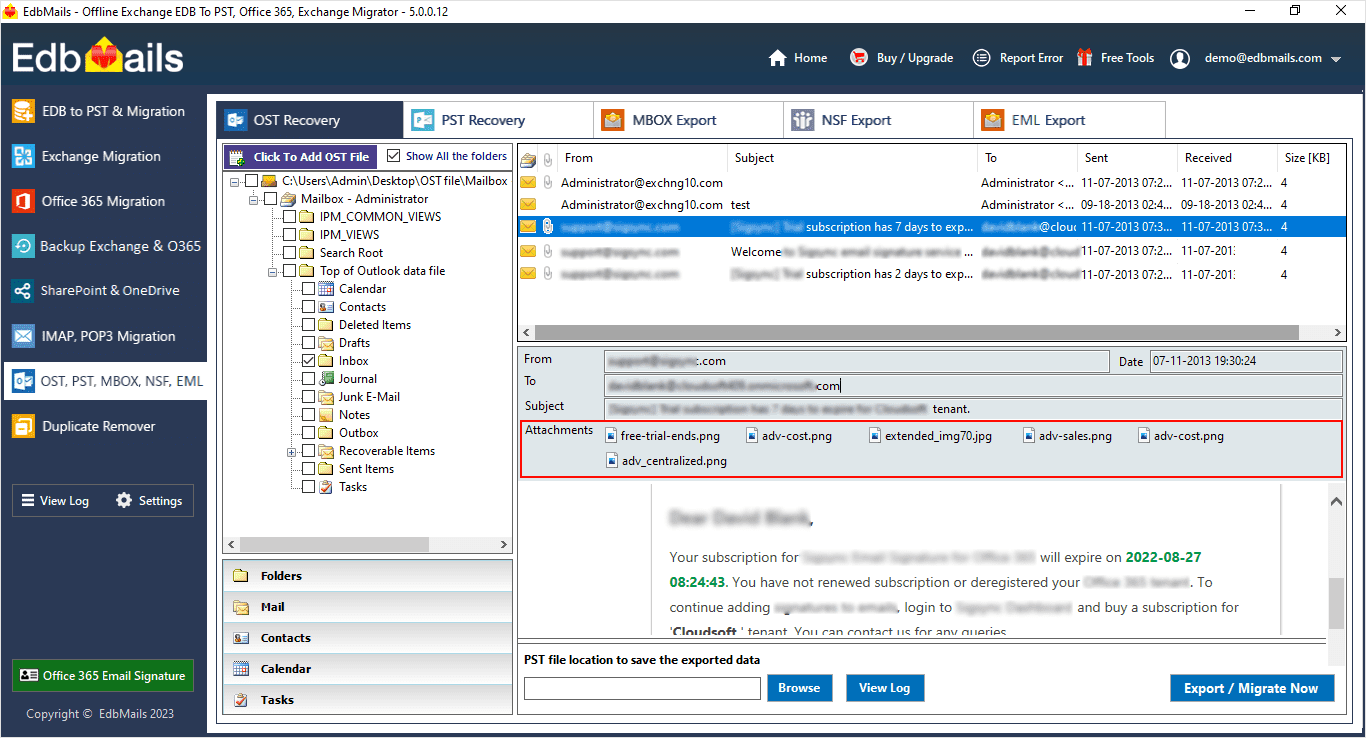
Task: Click the Office 365 Migration sidebar icon
Action: pyautogui.click(x=23, y=201)
